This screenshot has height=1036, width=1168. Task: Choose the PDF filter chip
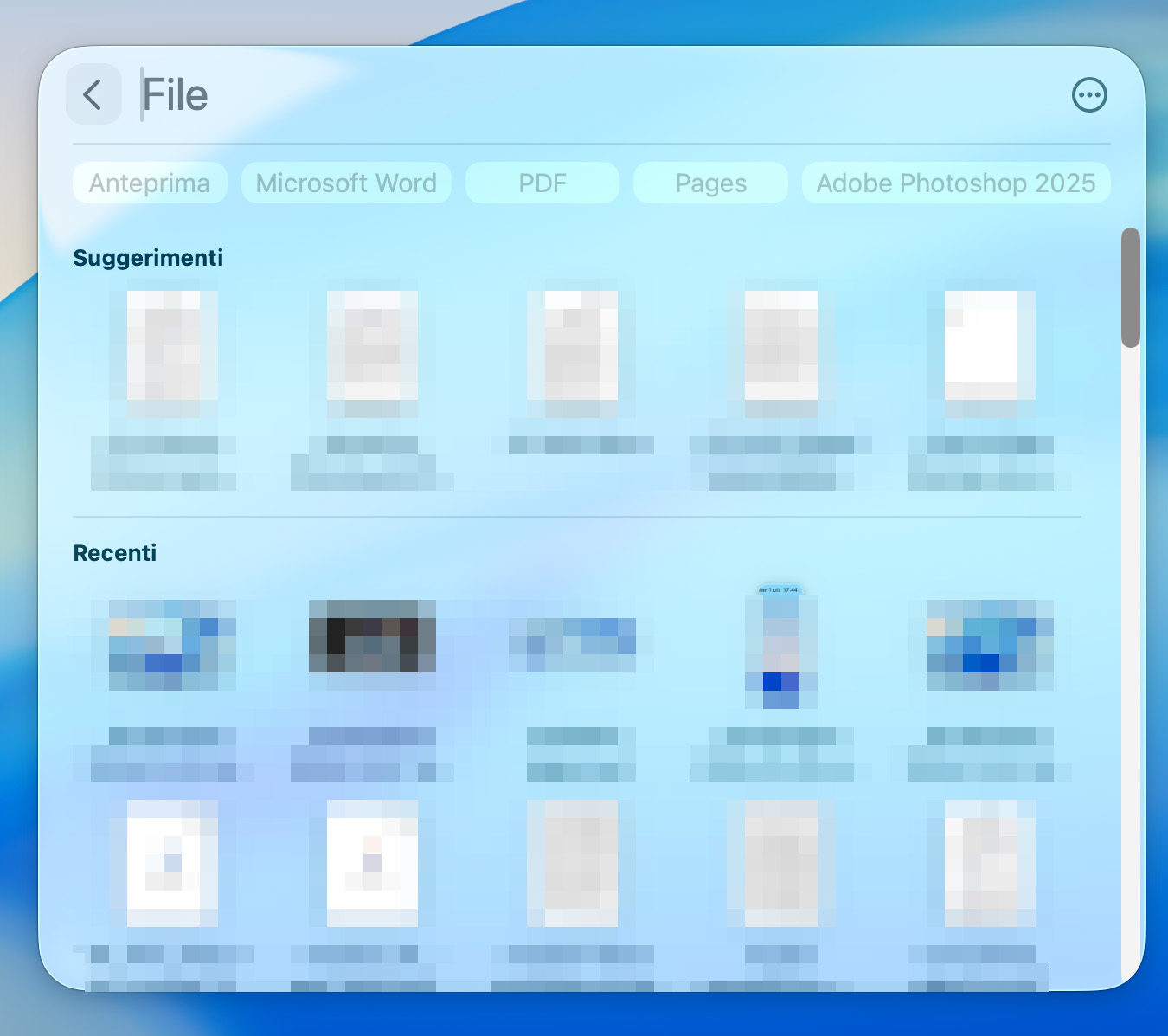[542, 183]
